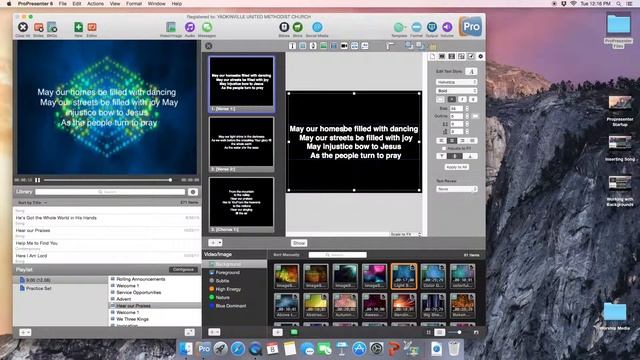Click the Slides clear icon

tap(38, 27)
